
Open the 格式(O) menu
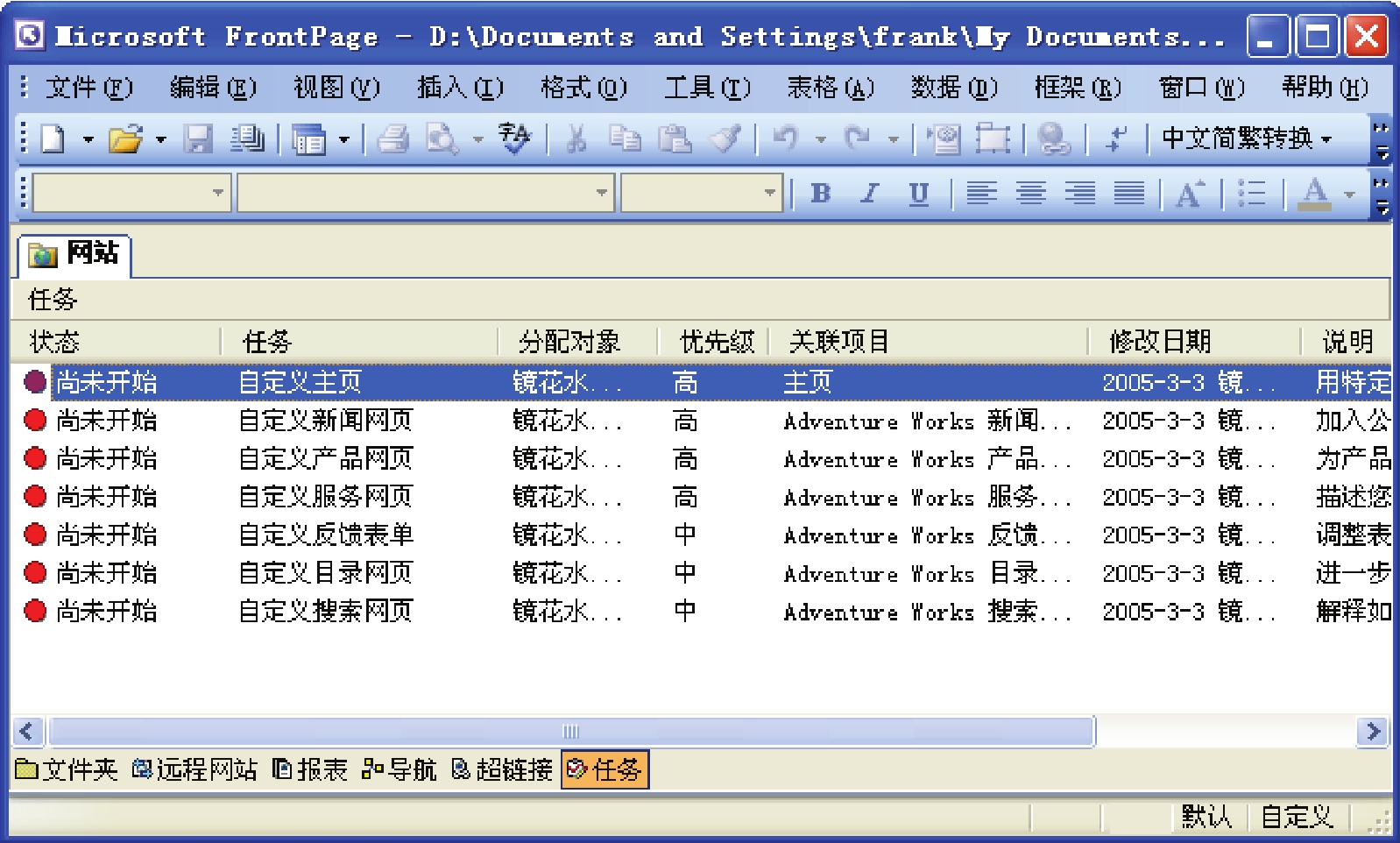pos(583,88)
